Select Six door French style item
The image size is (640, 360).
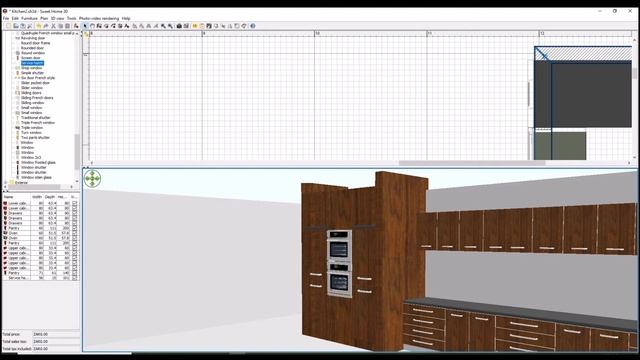[x=38, y=78]
